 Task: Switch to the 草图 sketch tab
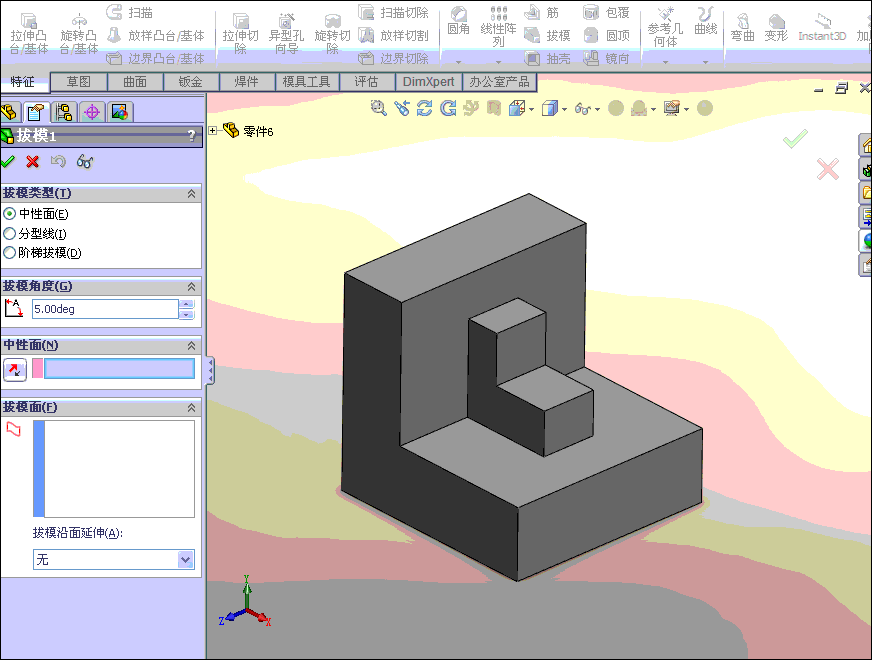tap(78, 82)
